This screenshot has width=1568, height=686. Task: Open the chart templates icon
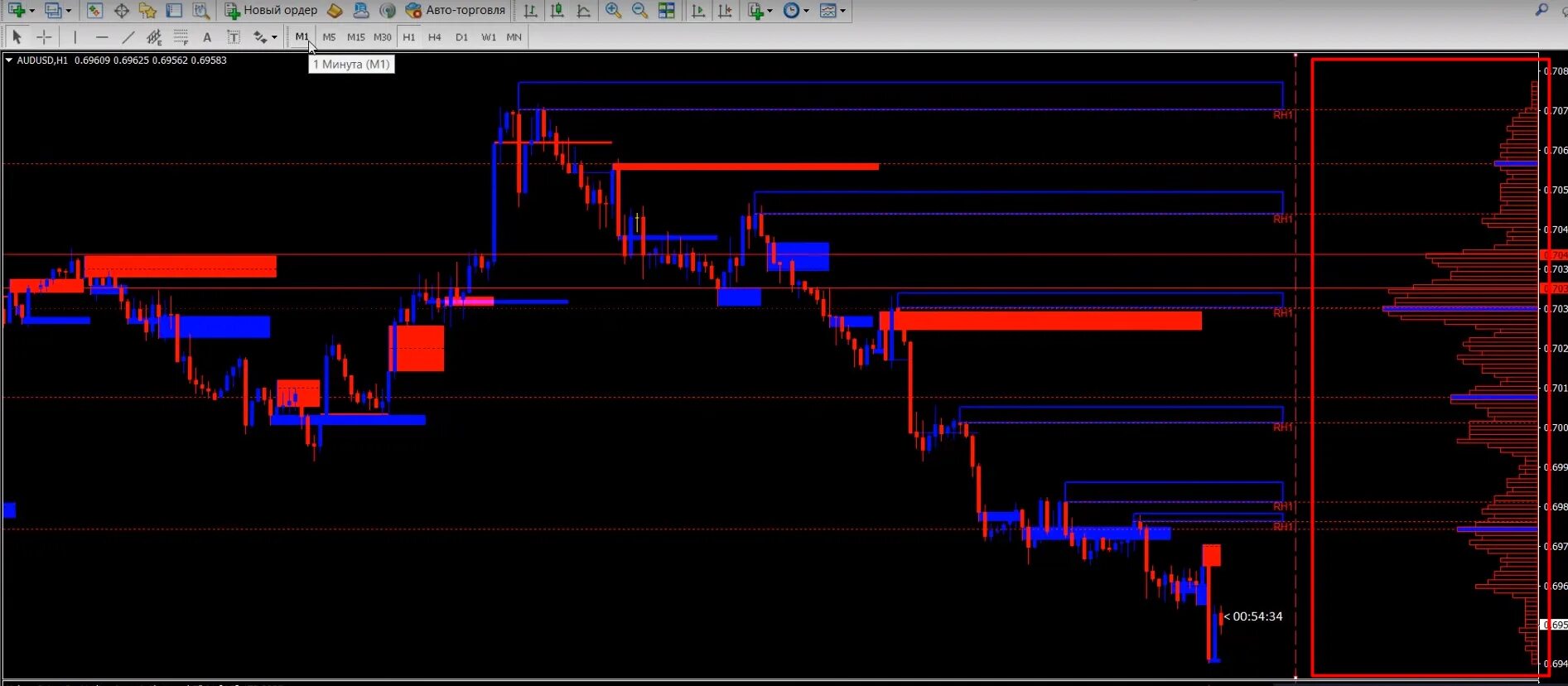point(827,11)
